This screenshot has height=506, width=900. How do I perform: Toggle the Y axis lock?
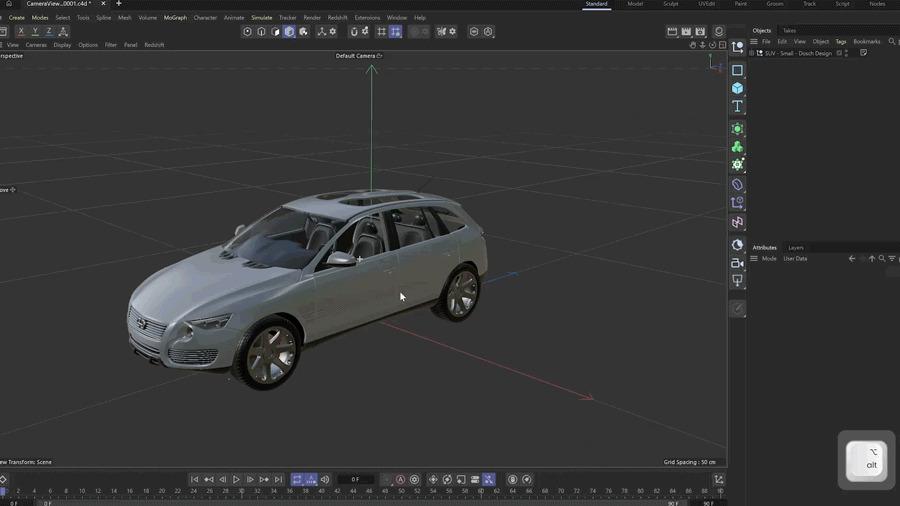[35, 32]
